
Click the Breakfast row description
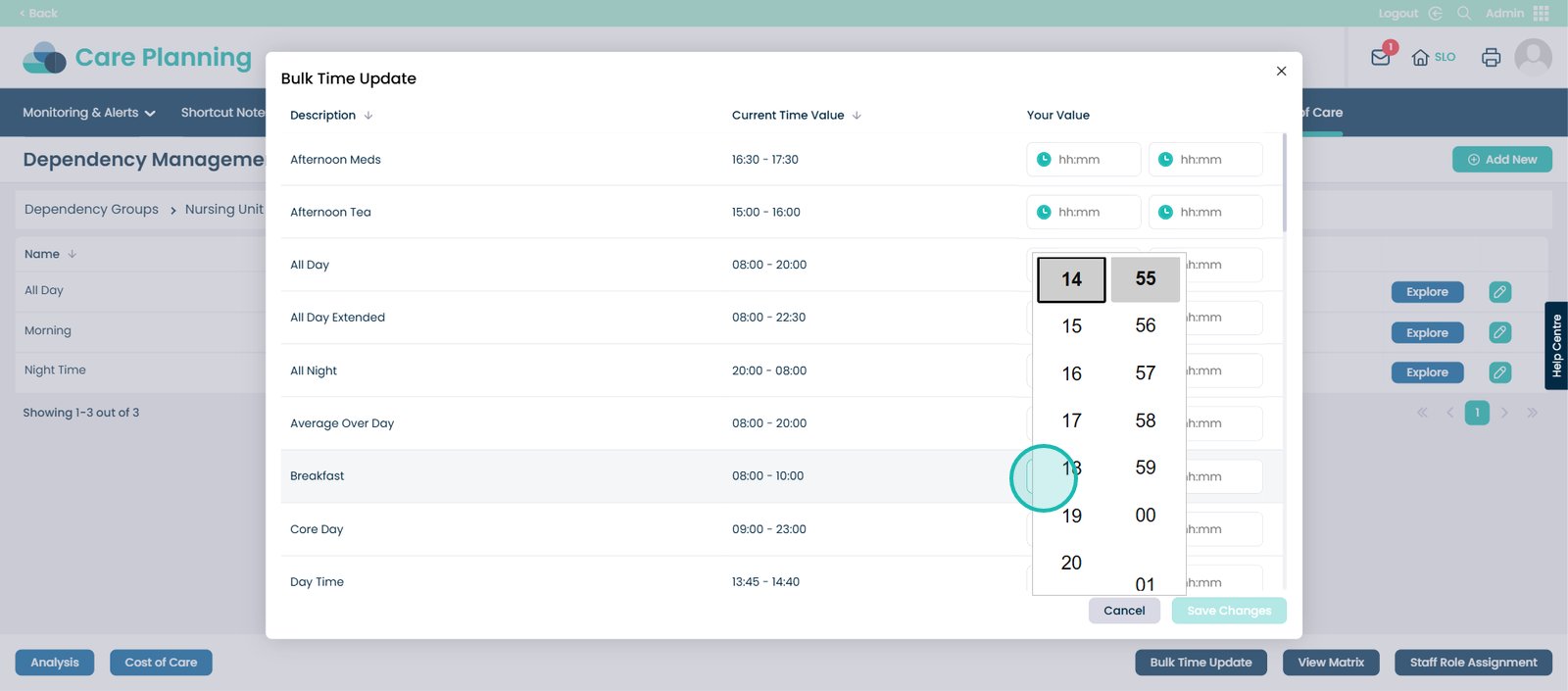tap(318, 476)
